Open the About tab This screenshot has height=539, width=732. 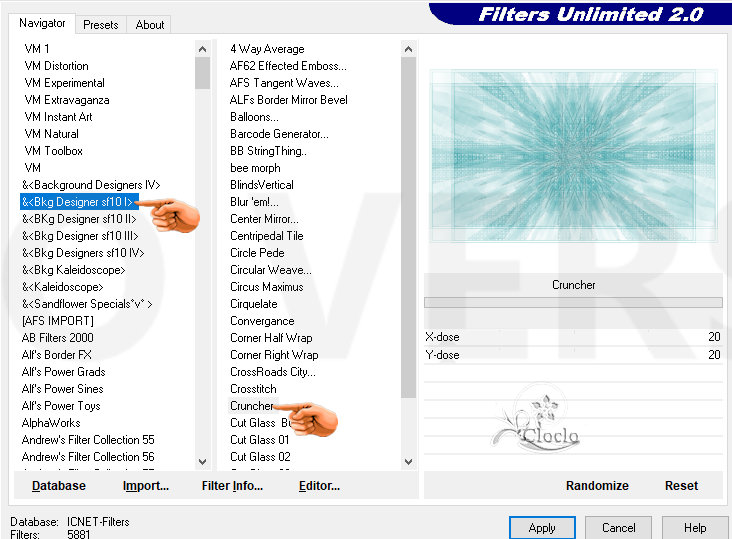point(150,25)
